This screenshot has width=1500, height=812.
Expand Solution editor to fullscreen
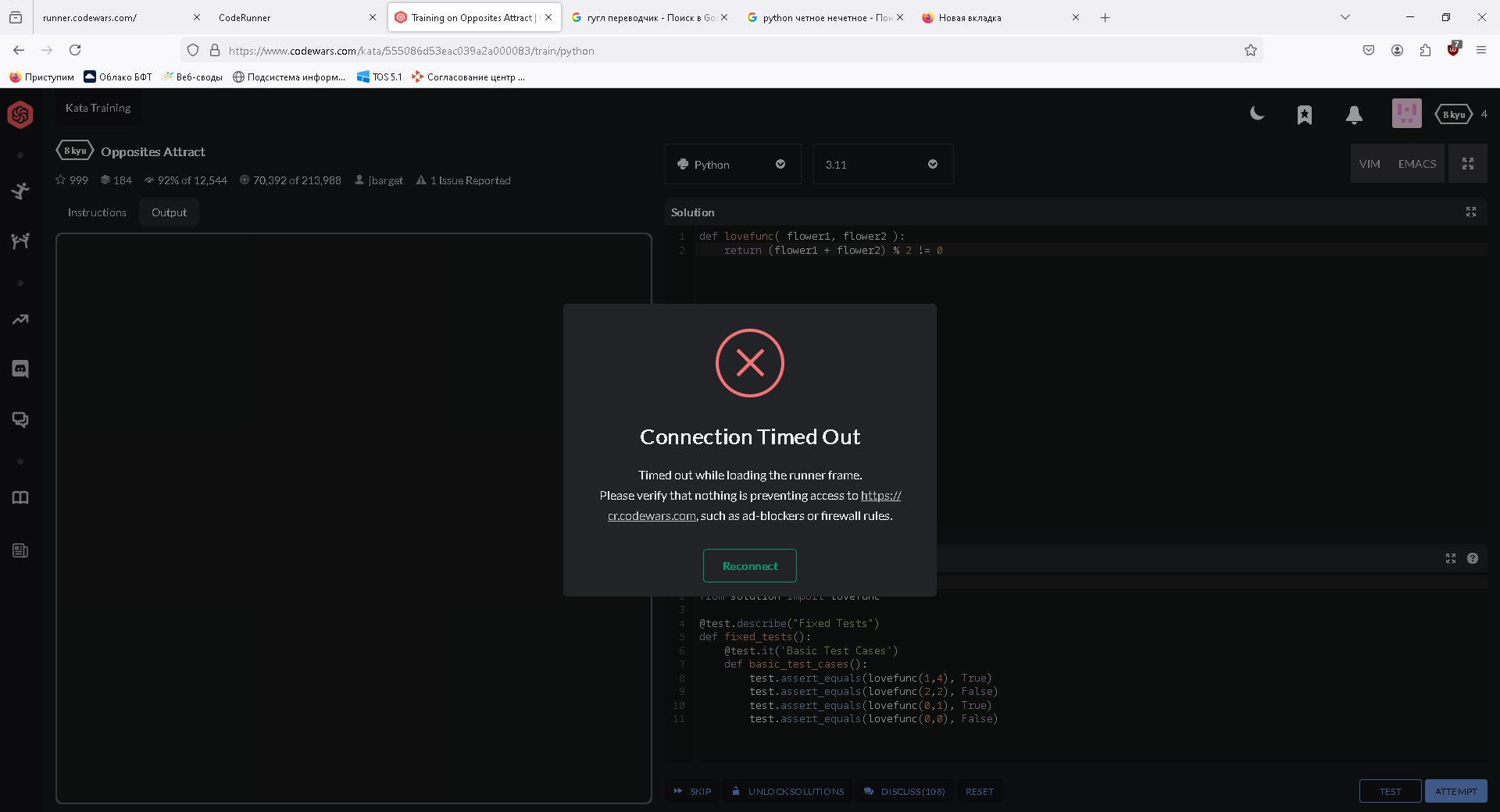click(1470, 212)
